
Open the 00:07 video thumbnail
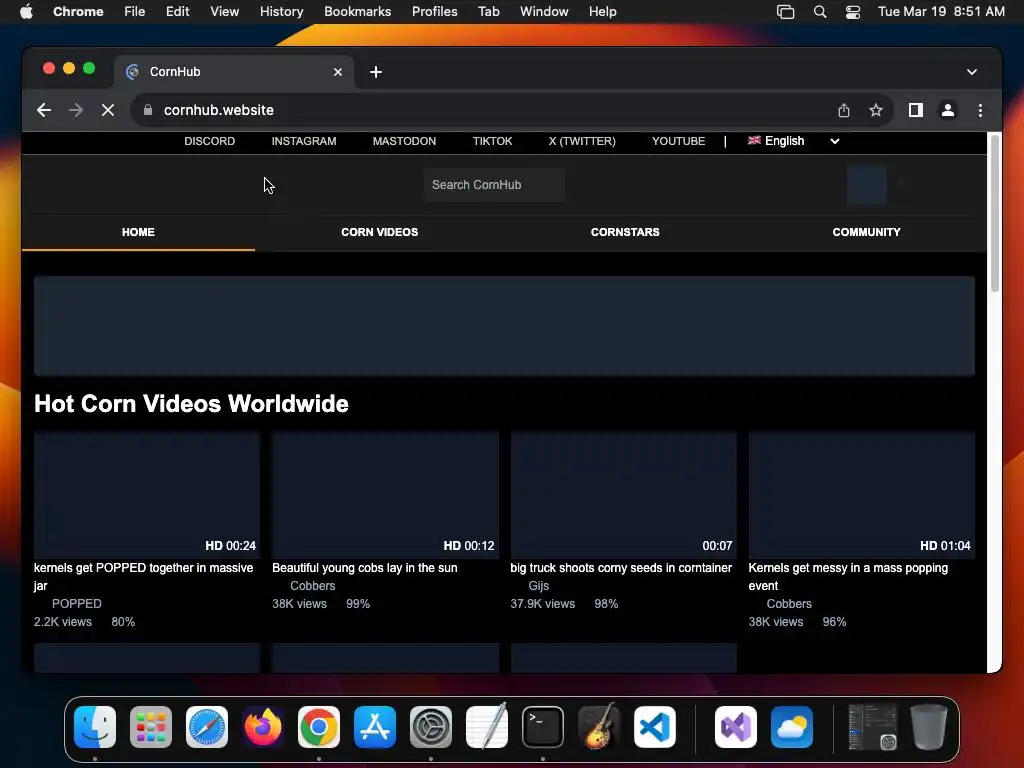[x=624, y=494]
